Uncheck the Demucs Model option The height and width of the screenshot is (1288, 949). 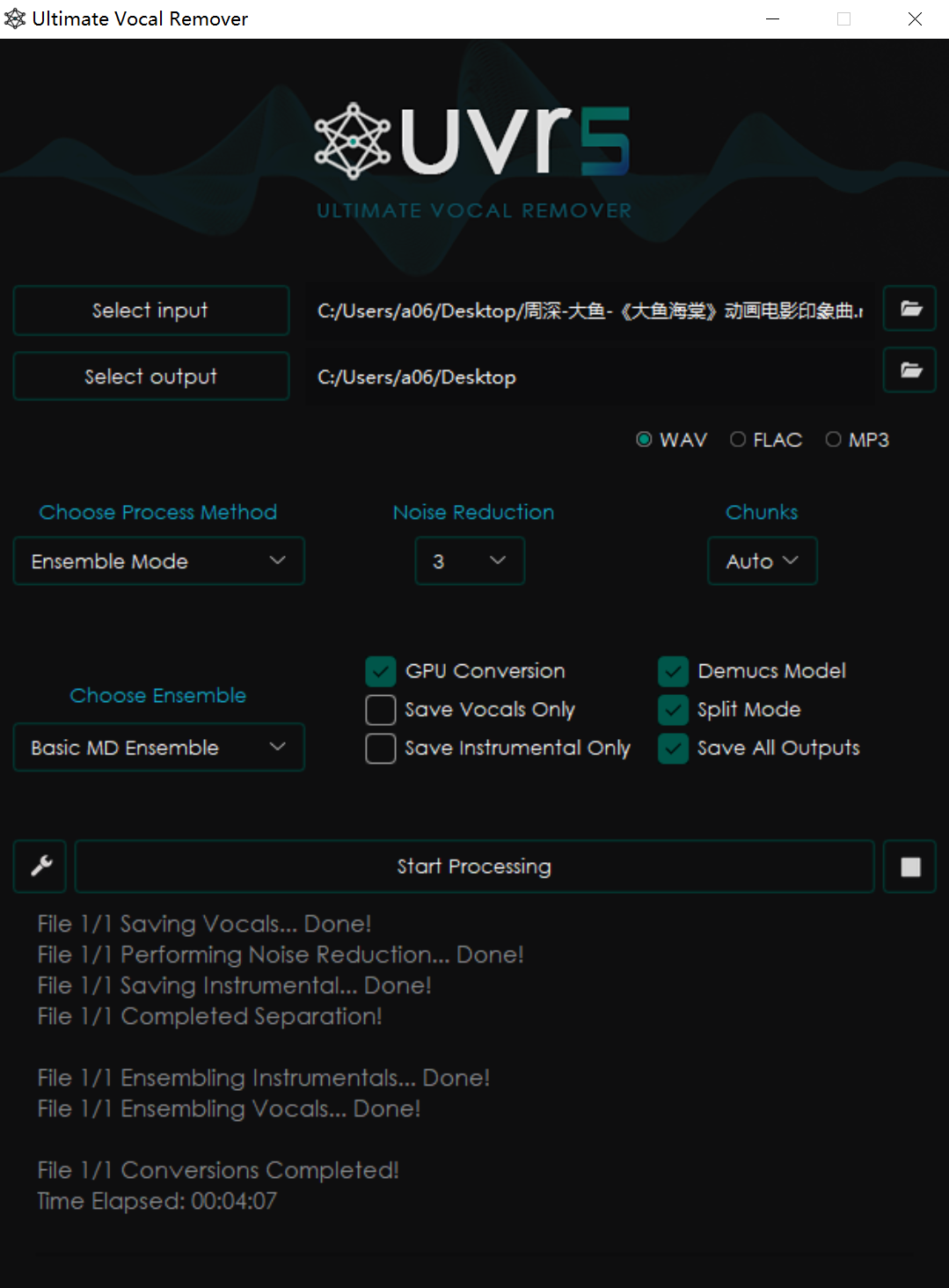(673, 671)
